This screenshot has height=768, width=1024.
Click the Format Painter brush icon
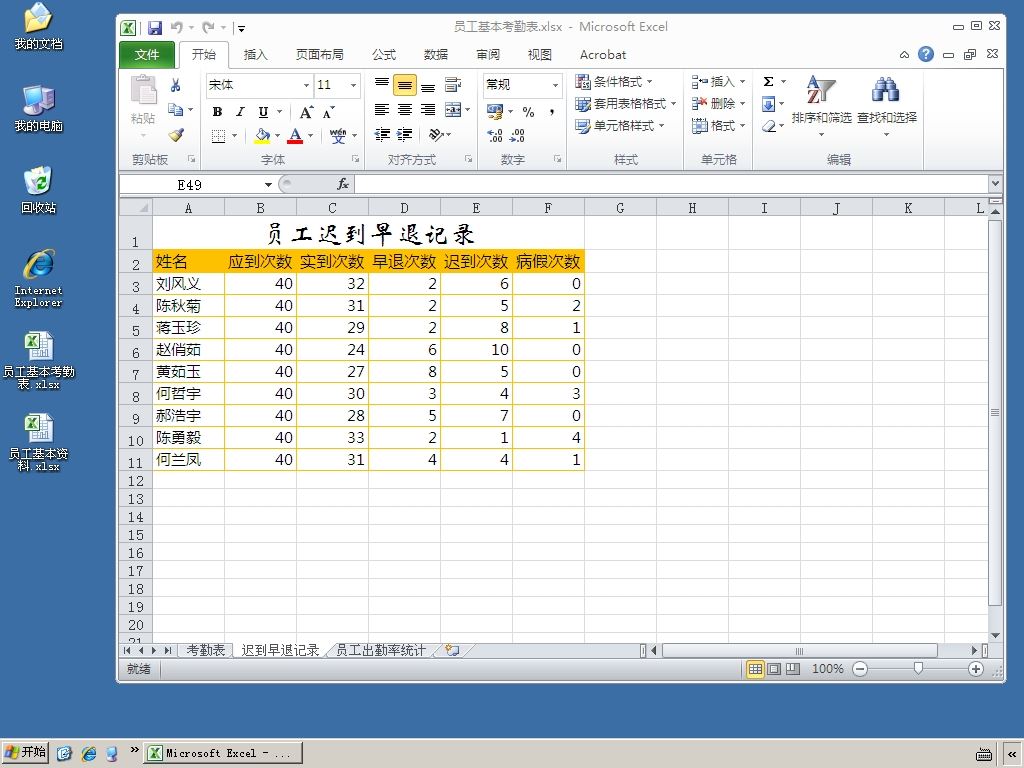point(176,135)
